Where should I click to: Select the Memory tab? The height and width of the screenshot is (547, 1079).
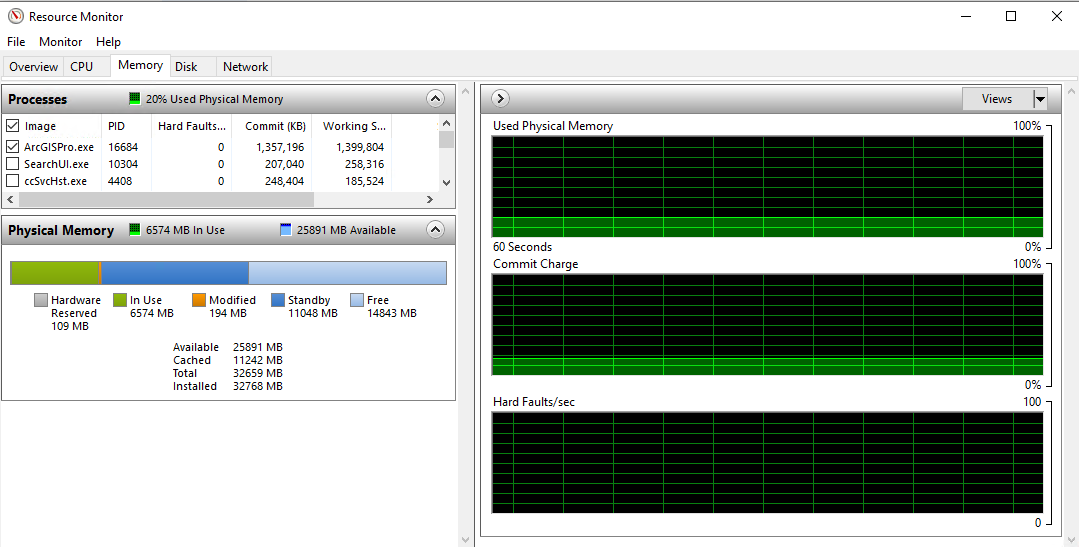140,65
